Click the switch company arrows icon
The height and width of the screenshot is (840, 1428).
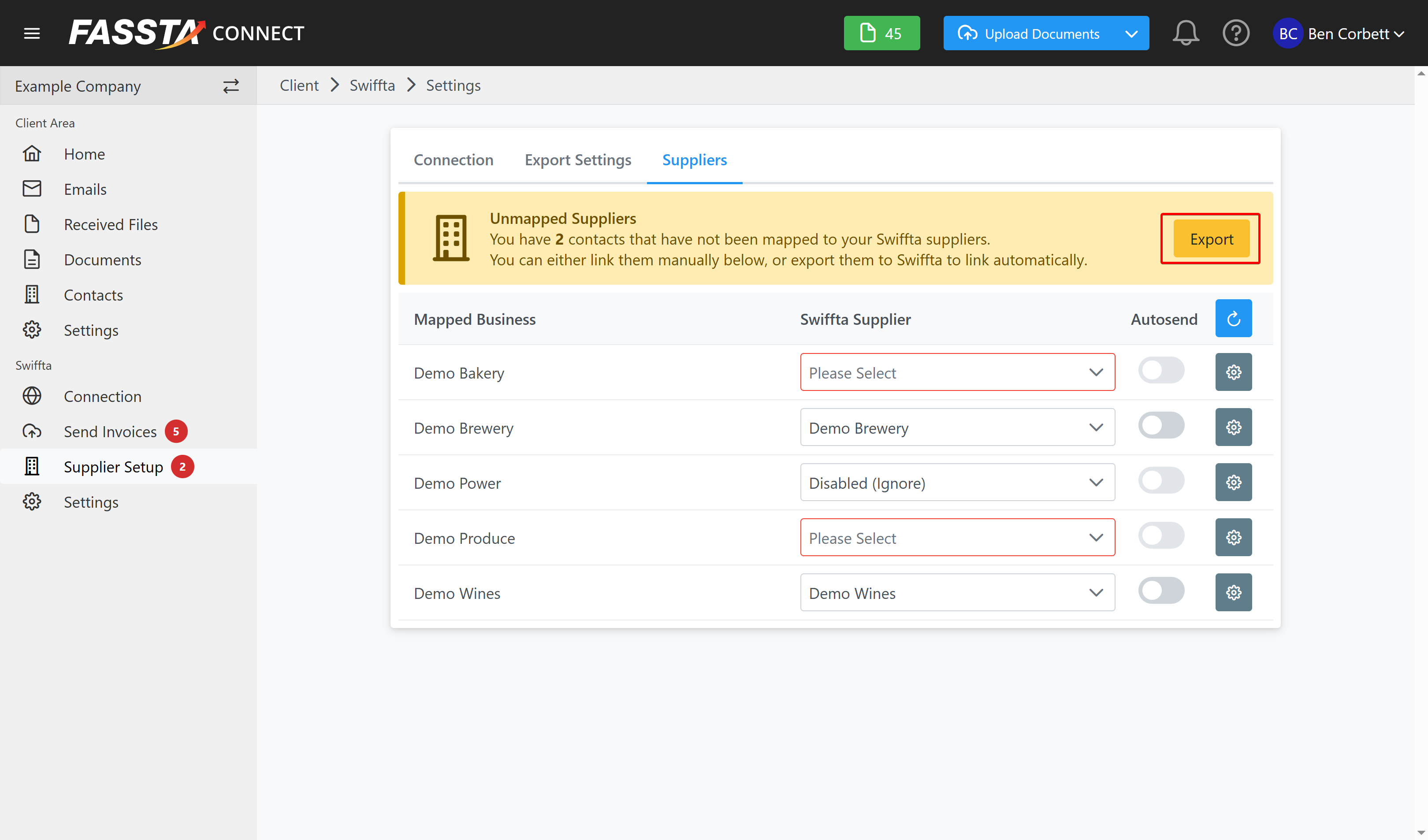pyautogui.click(x=231, y=86)
